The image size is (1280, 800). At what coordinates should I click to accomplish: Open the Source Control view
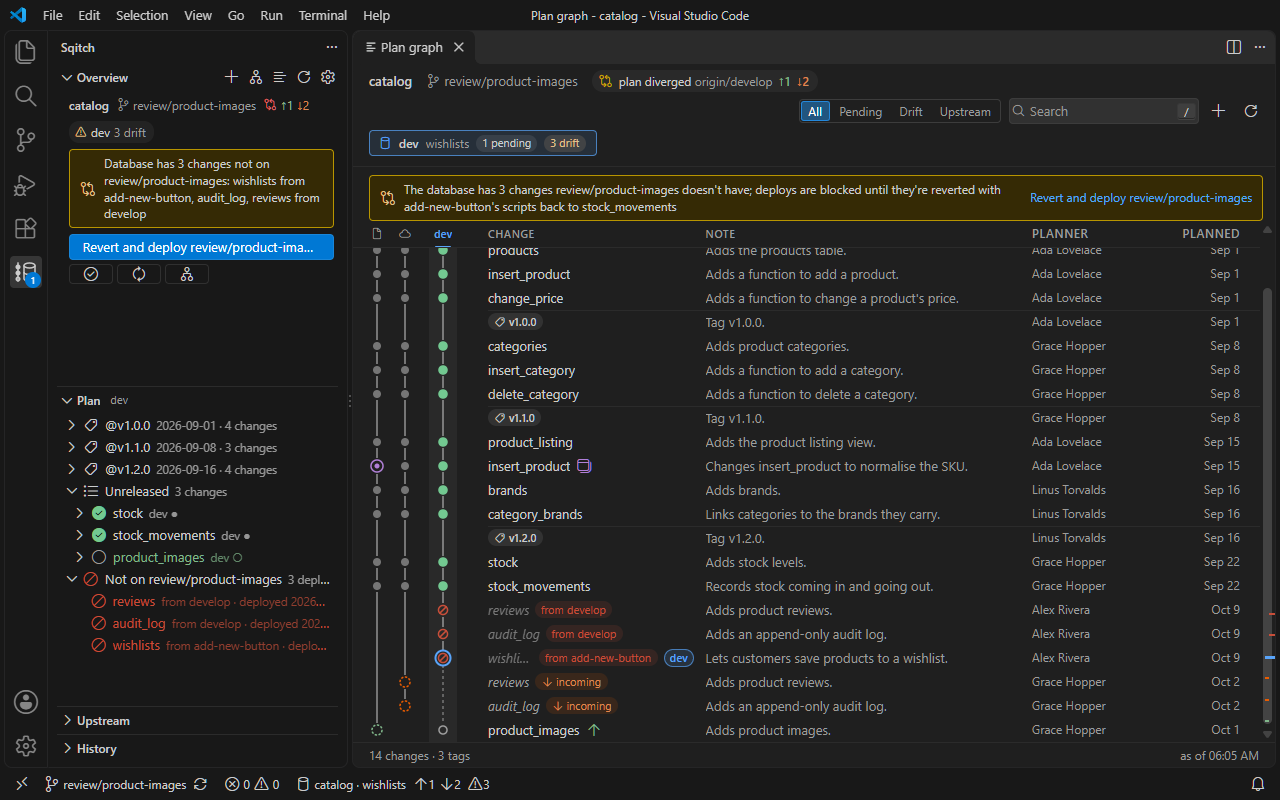click(x=26, y=140)
